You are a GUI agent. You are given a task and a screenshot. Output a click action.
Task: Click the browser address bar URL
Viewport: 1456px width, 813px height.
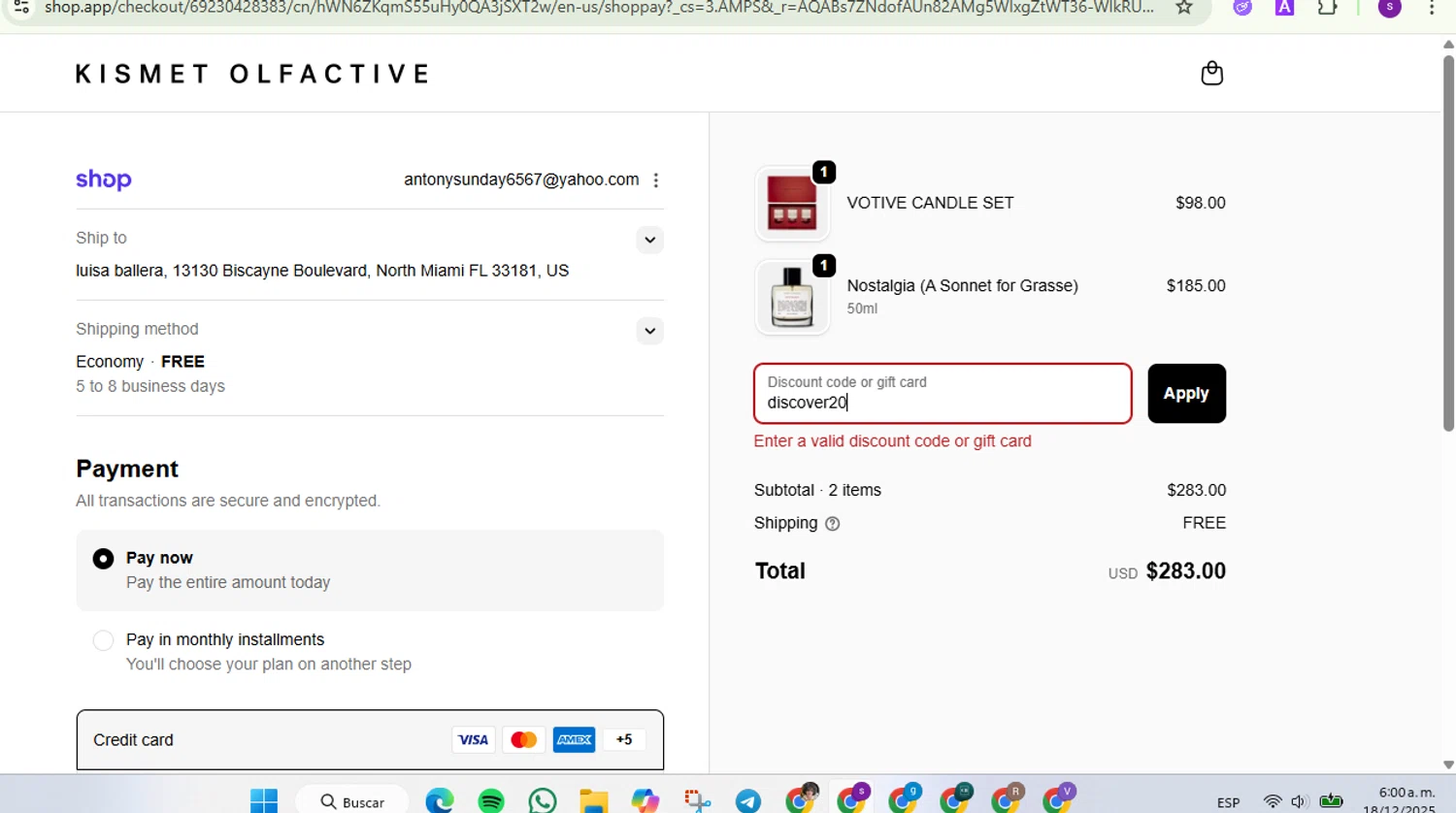click(599, 8)
